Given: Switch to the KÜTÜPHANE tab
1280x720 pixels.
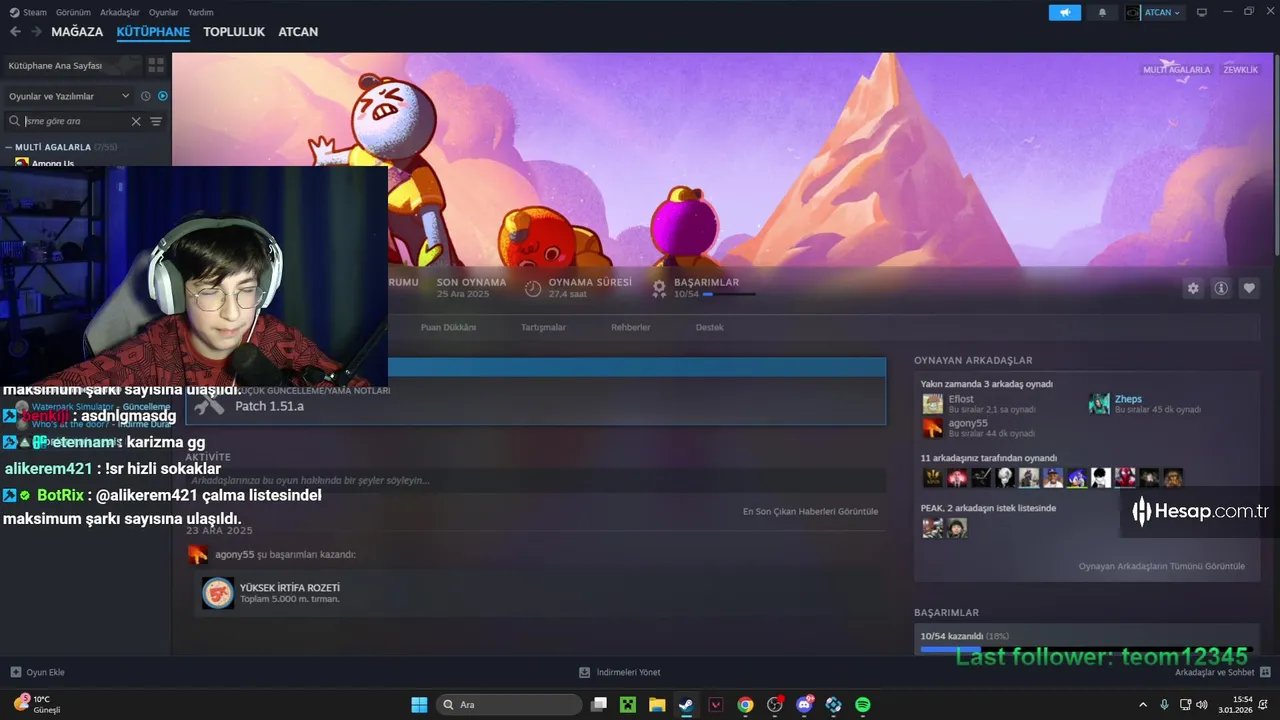Looking at the screenshot, I should (153, 32).
